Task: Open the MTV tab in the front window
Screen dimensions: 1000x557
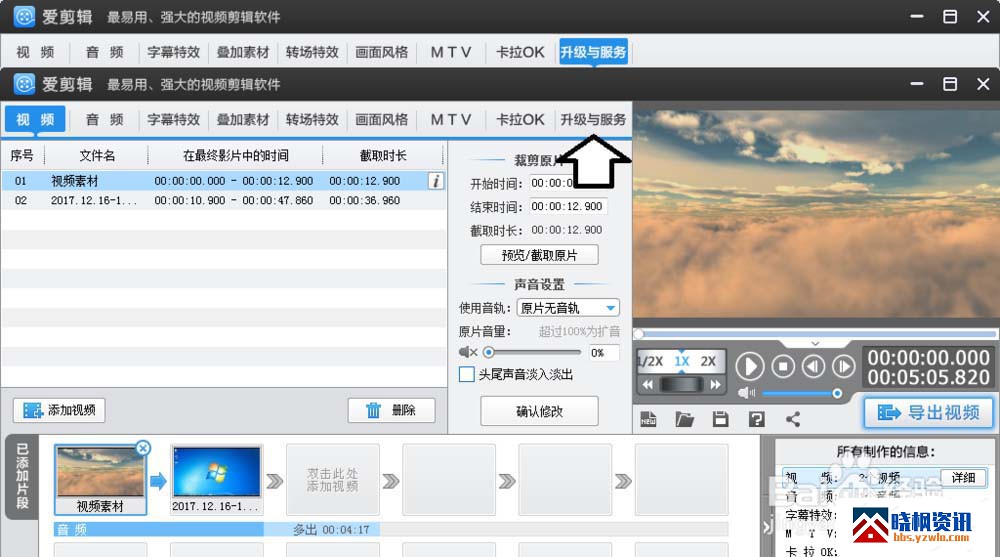Action: (450, 119)
